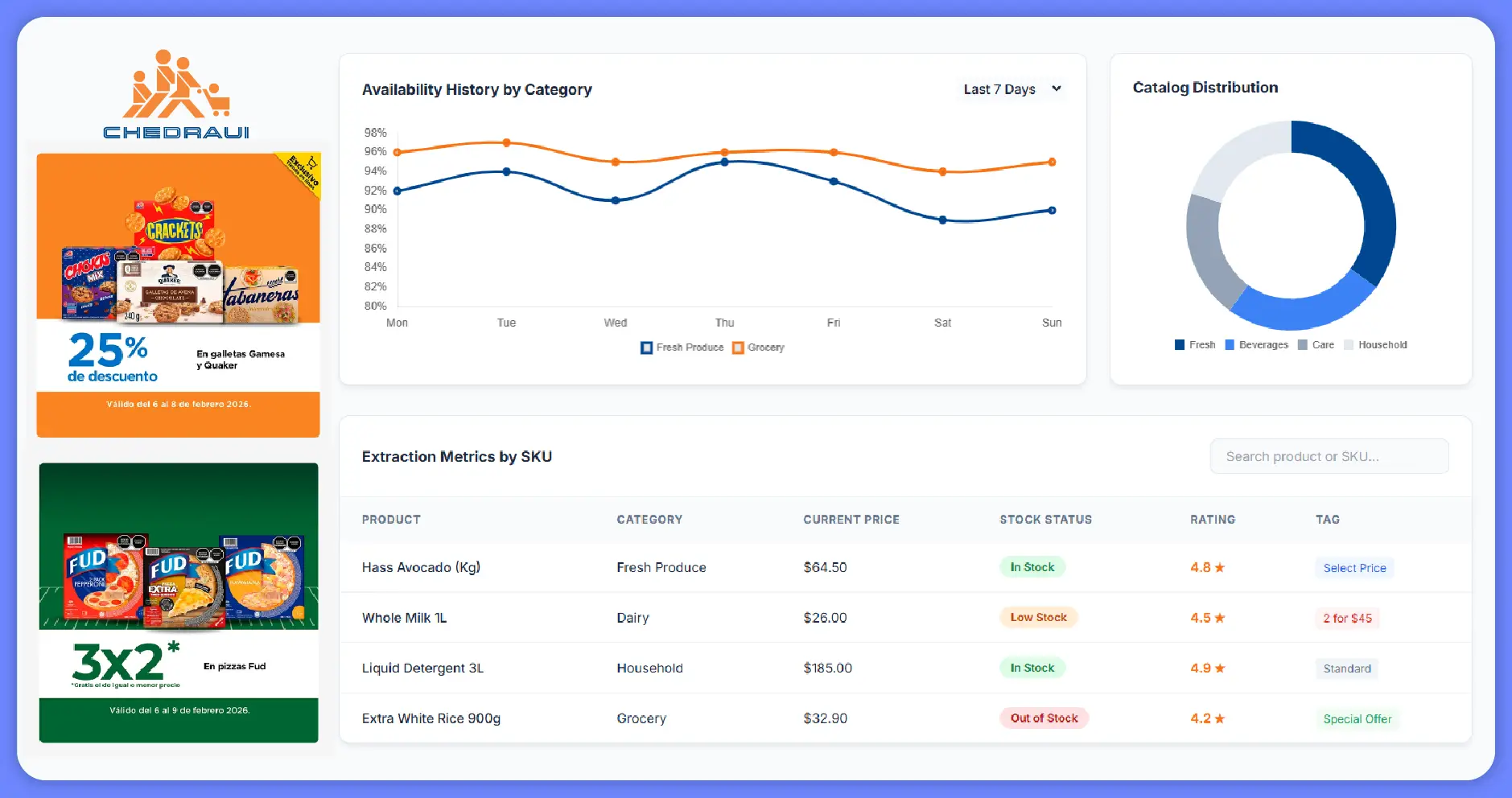1512x798 pixels.
Task: Click the Chedraui logo
Action: point(176,95)
